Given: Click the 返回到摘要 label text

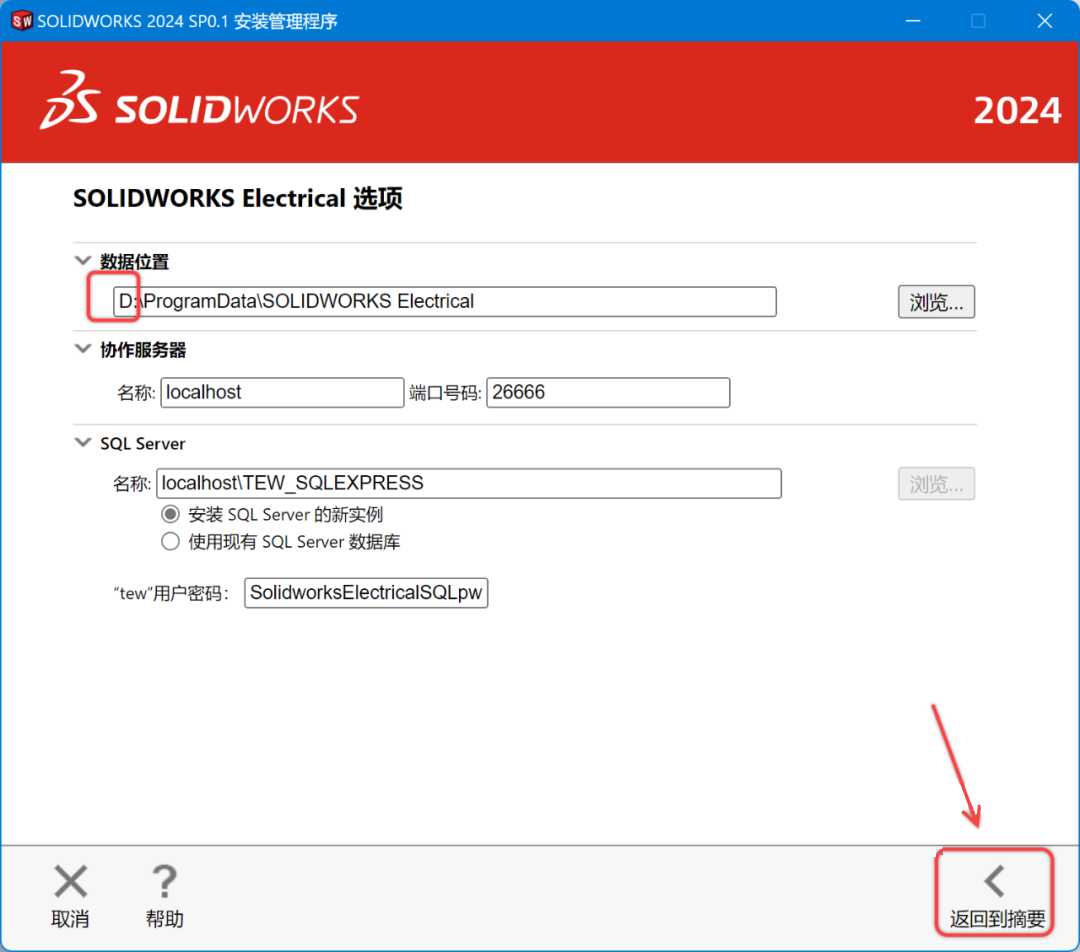Looking at the screenshot, I should [997, 920].
